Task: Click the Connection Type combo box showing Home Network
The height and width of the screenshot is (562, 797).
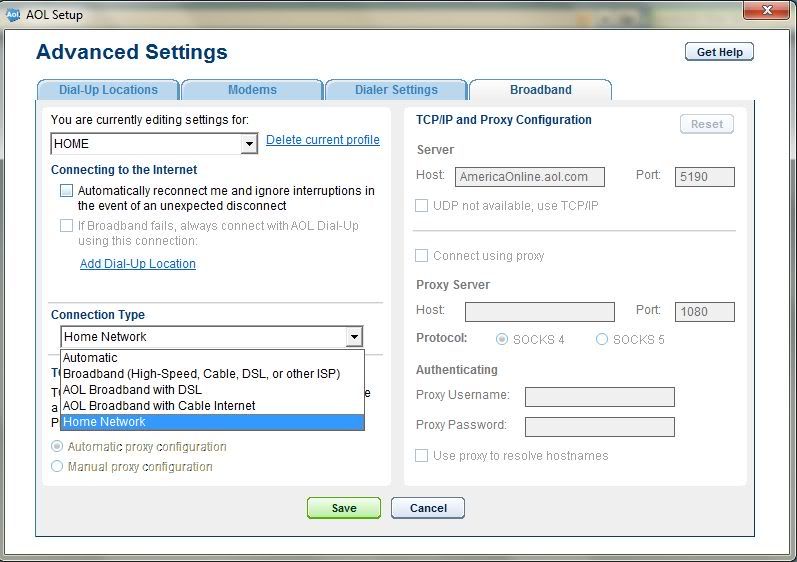Action: coord(211,336)
